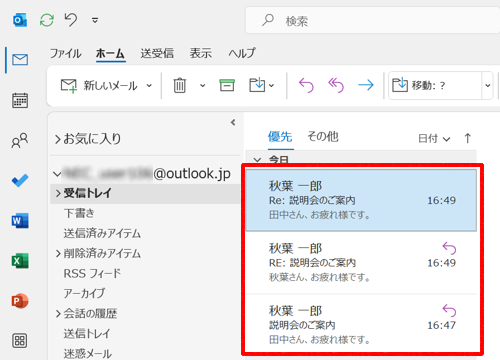Open the 新しいメール dropdown arrow
Viewport: 500px width, 360px height.
[149, 86]
